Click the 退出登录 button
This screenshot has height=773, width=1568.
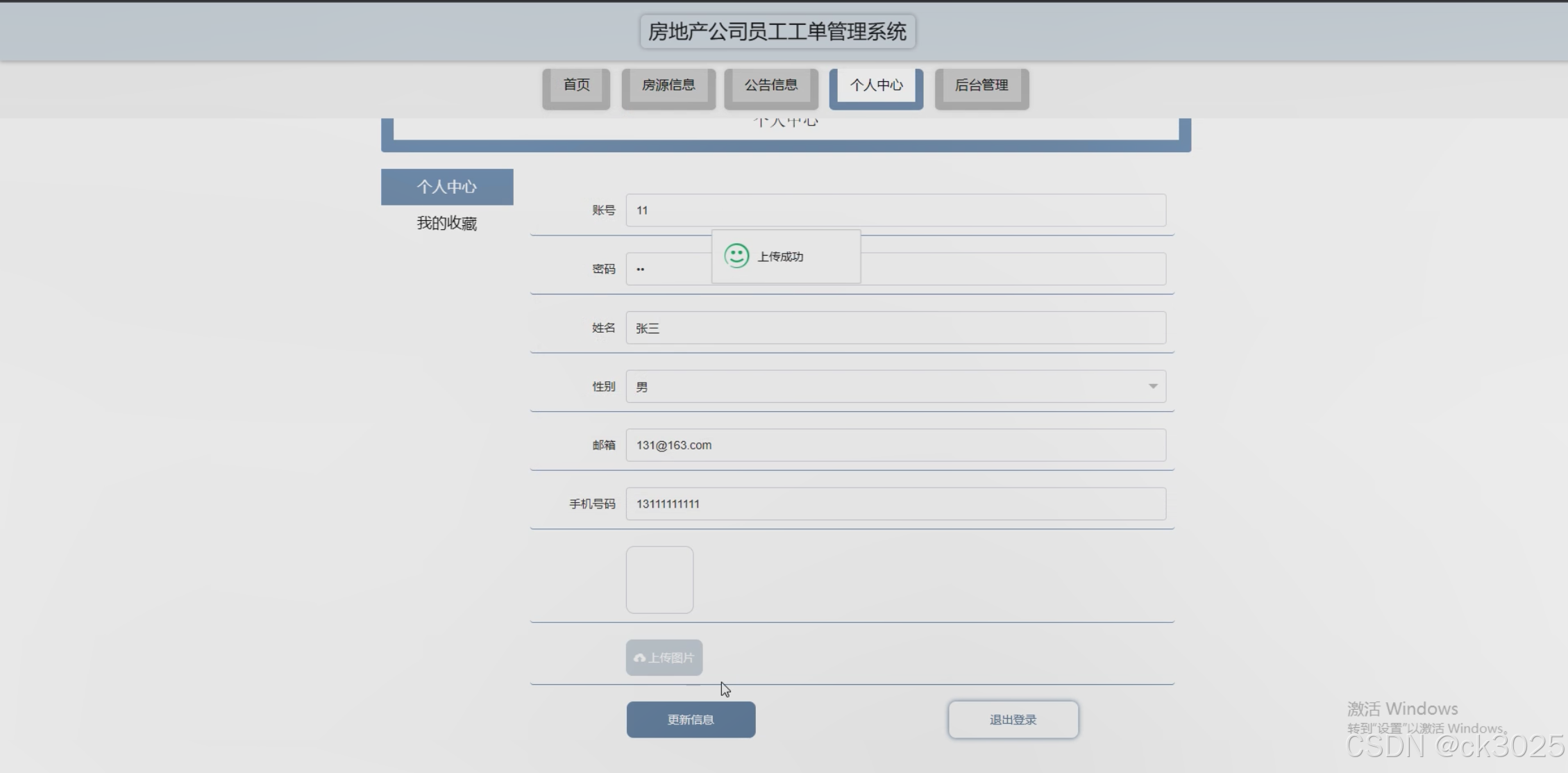tap(1013, 720)
